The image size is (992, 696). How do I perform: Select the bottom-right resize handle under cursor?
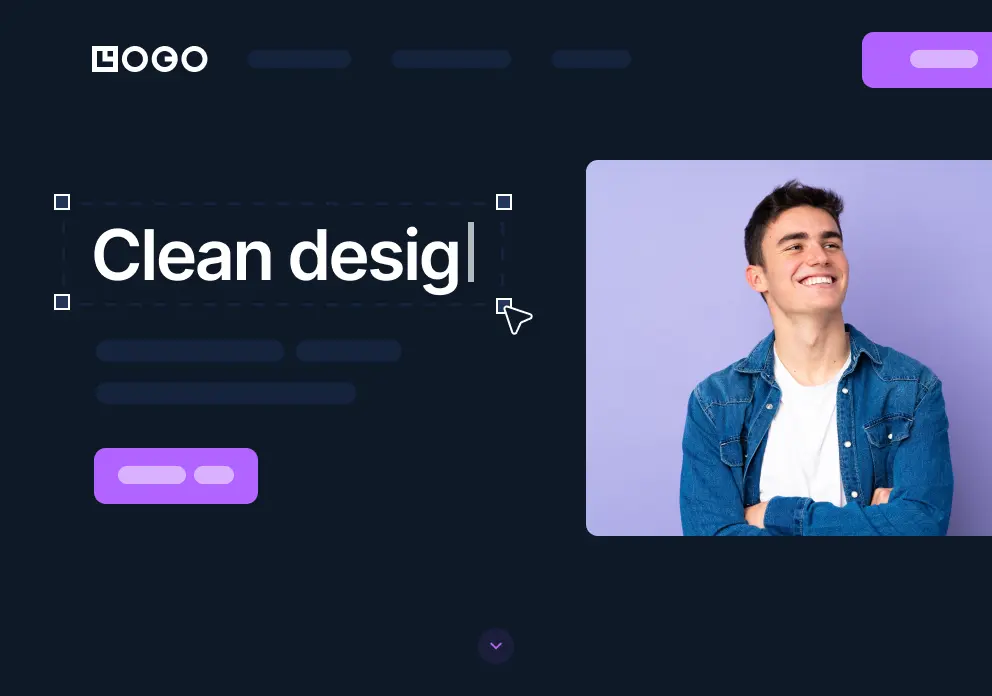504,306
